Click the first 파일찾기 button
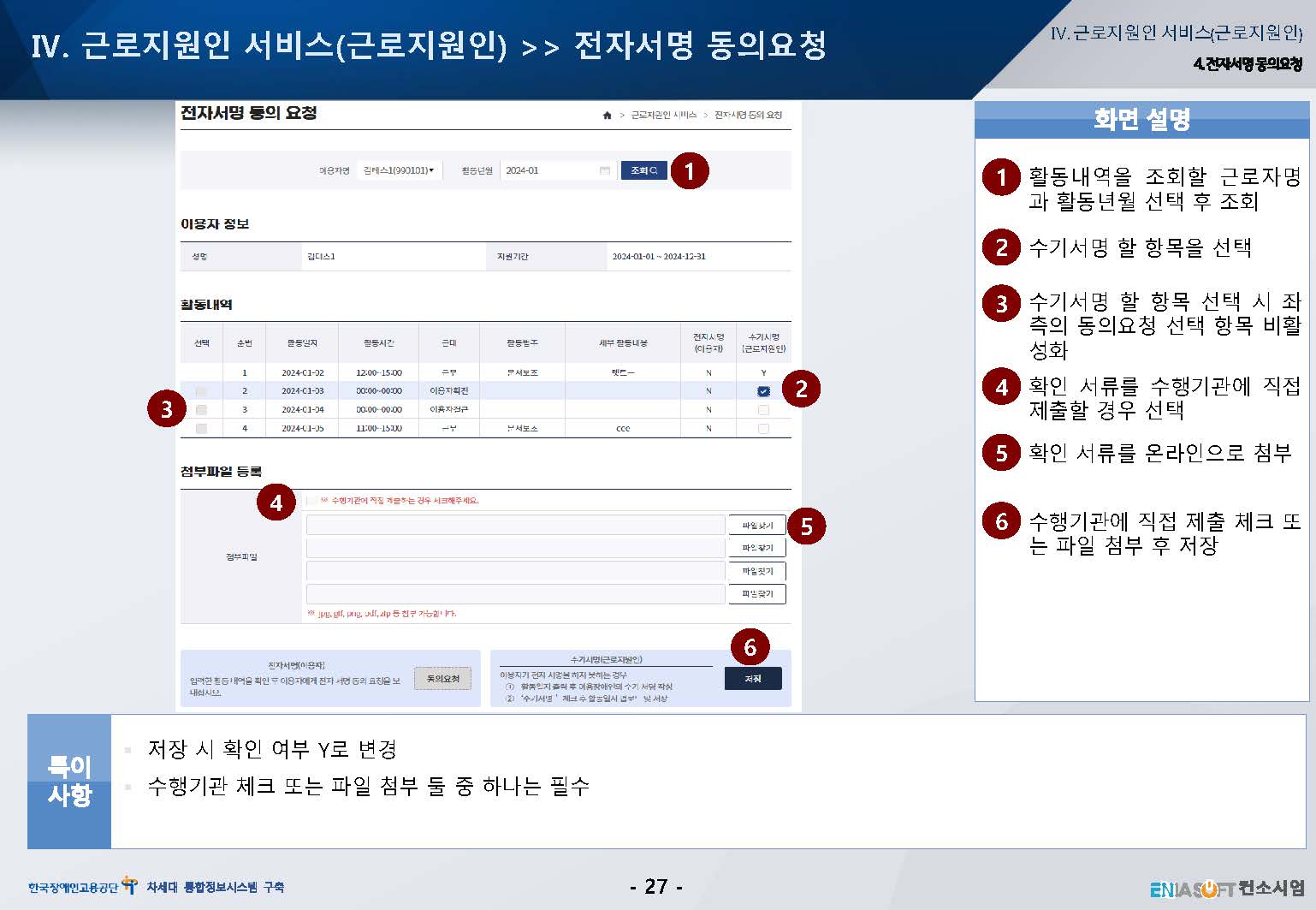This screenshot has width=1316, height=910. coord(756,526)
